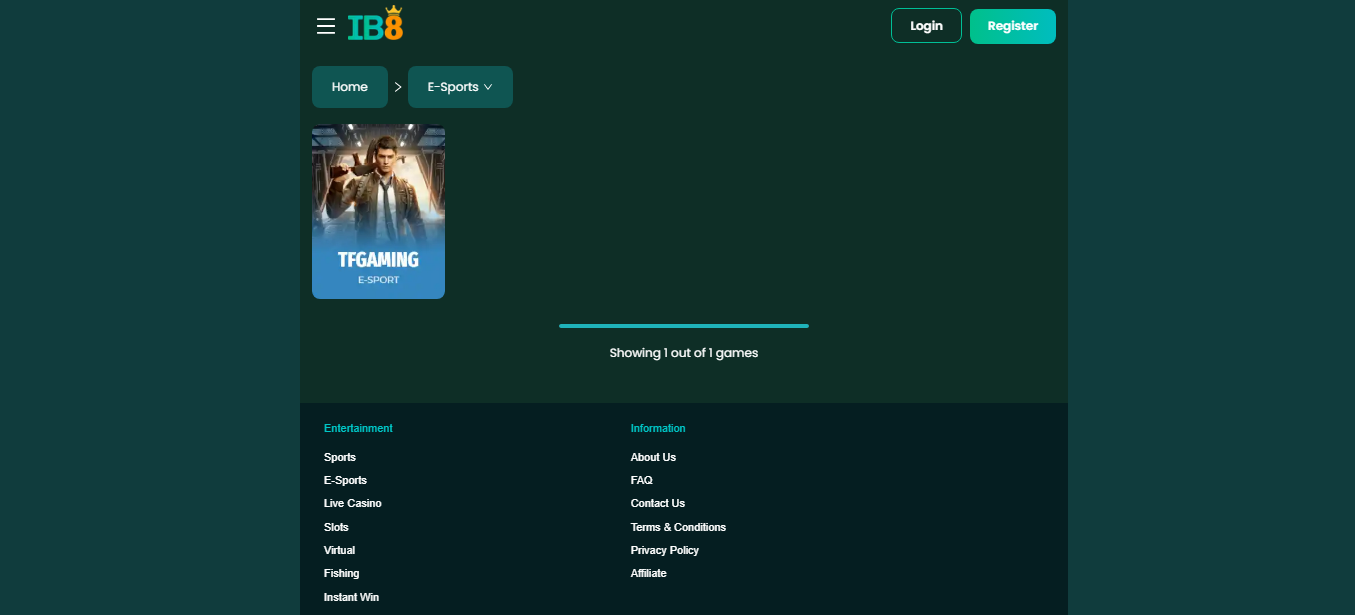Read the Terms & Conditions
This screenshot has height=615, width=1355.
678,527
